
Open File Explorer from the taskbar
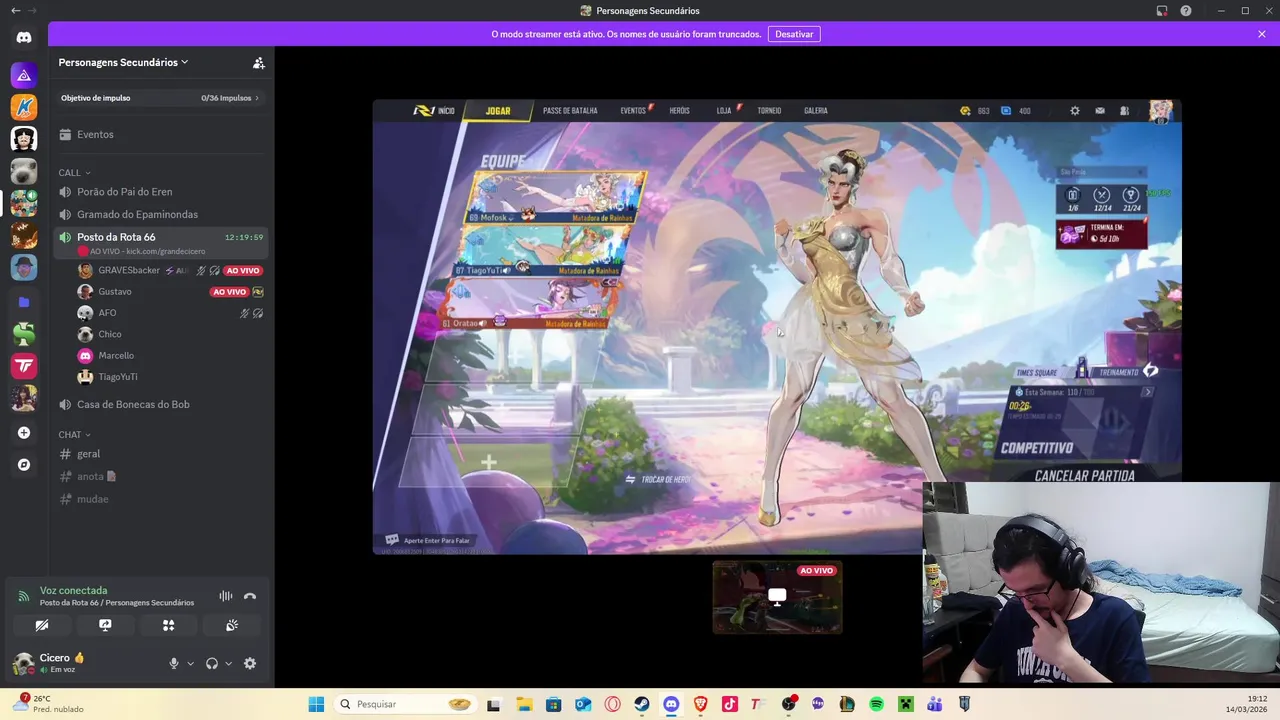(524, 704)
